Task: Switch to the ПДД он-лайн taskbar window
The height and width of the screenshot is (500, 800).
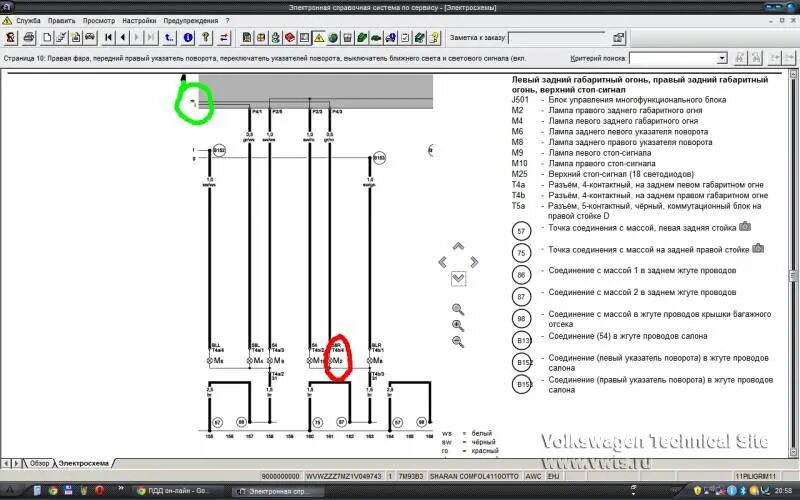Action: [178, 491]
